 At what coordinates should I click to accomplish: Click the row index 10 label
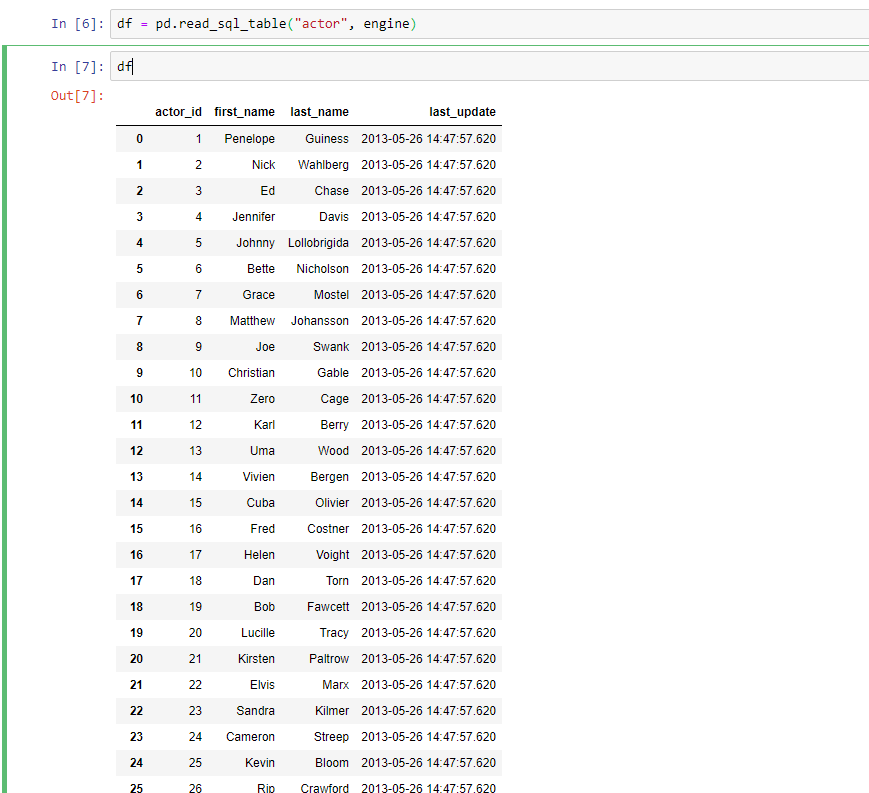tap(139, 398)
